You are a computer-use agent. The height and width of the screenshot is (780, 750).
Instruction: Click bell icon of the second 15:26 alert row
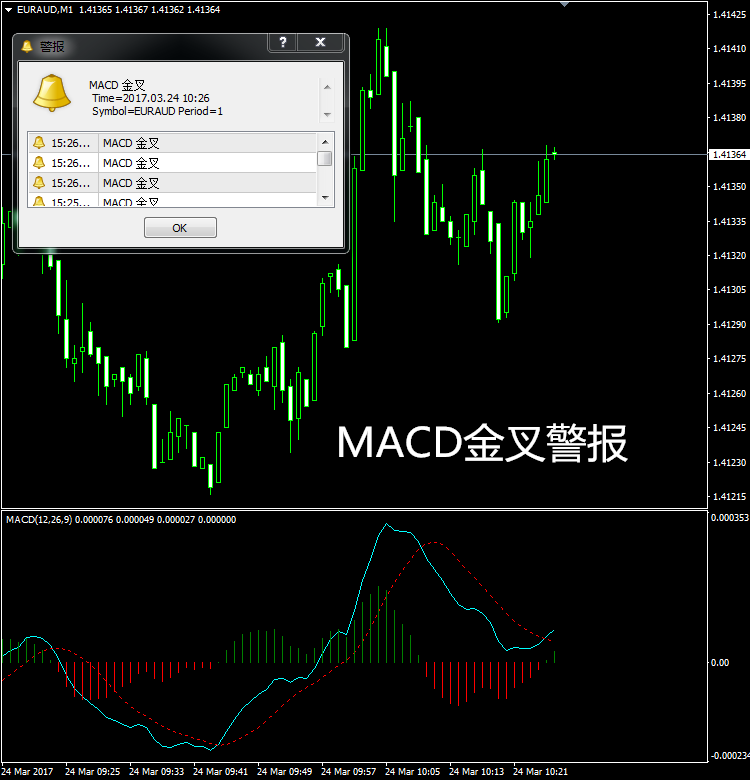[39, 163]
